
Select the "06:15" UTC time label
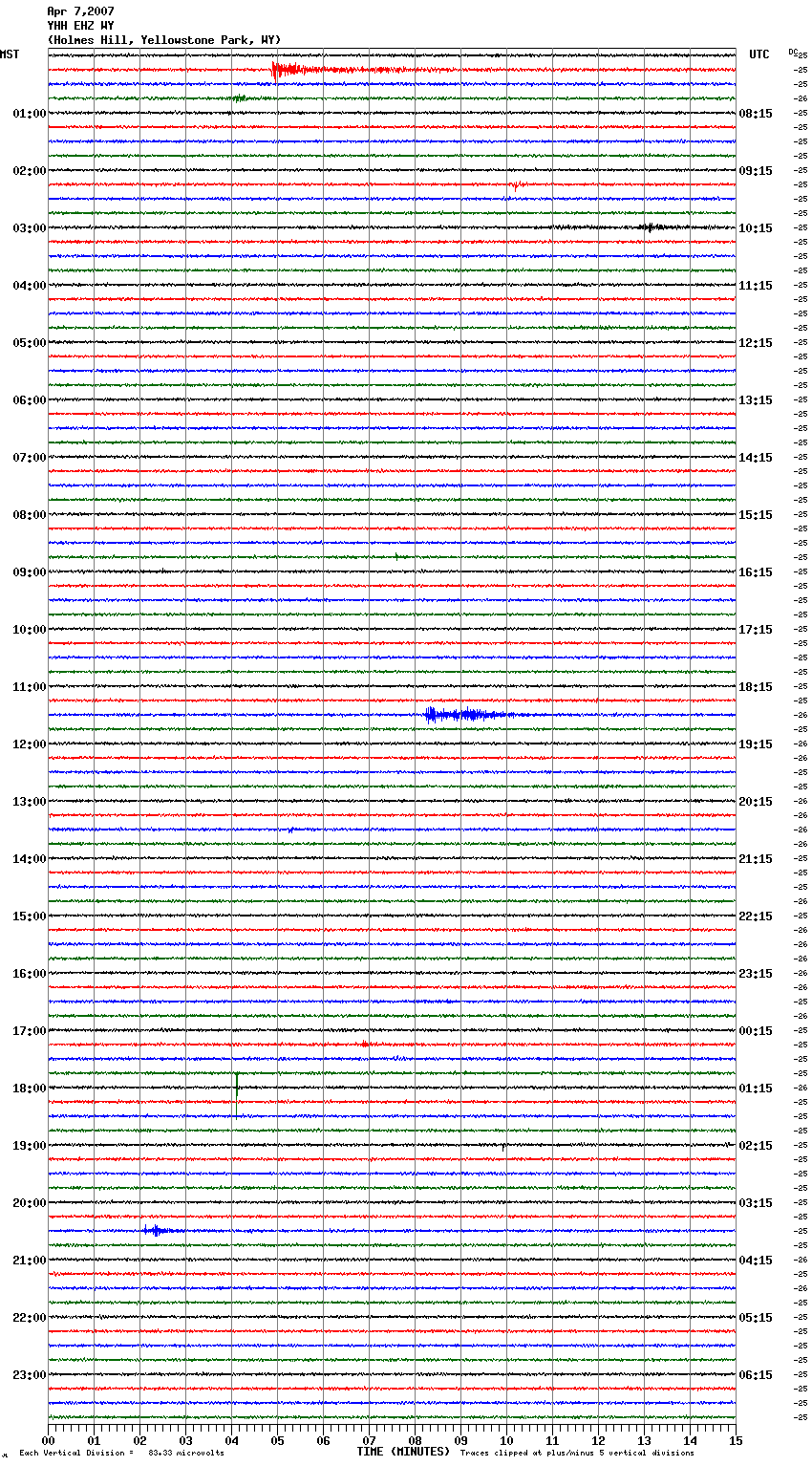tap(756, 1375)
